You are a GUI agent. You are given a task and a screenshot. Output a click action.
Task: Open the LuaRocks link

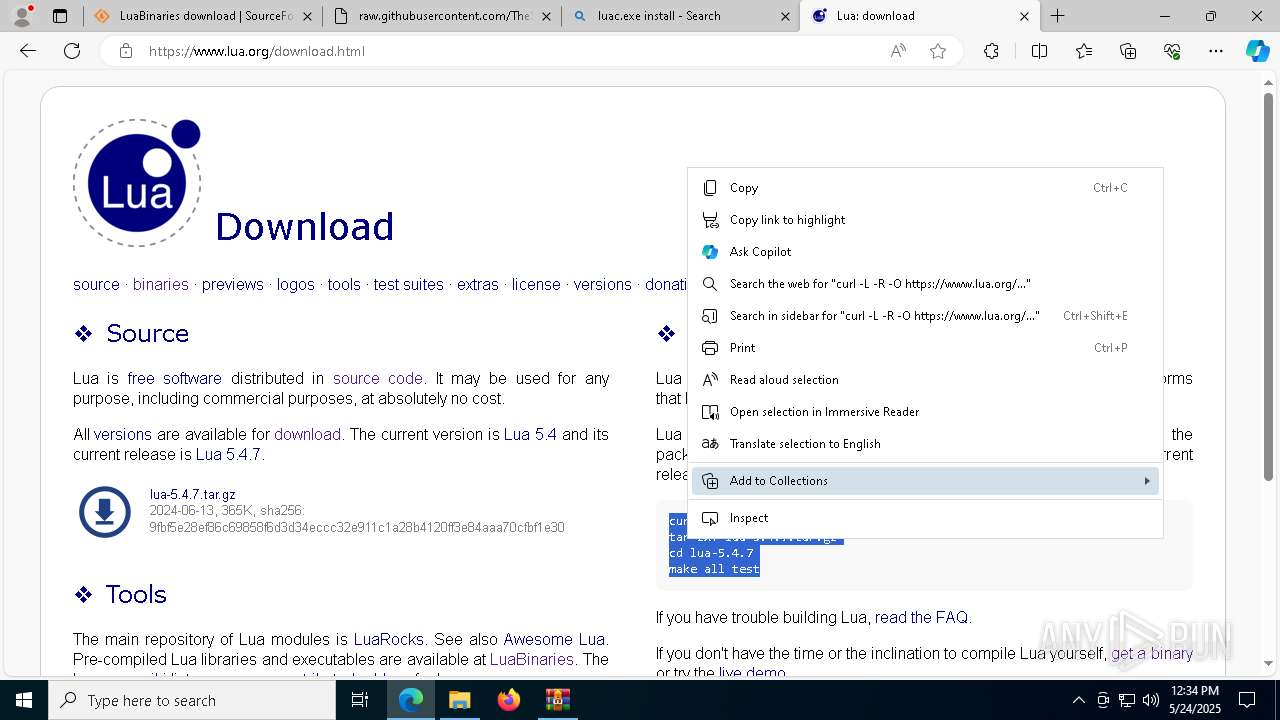388,640
